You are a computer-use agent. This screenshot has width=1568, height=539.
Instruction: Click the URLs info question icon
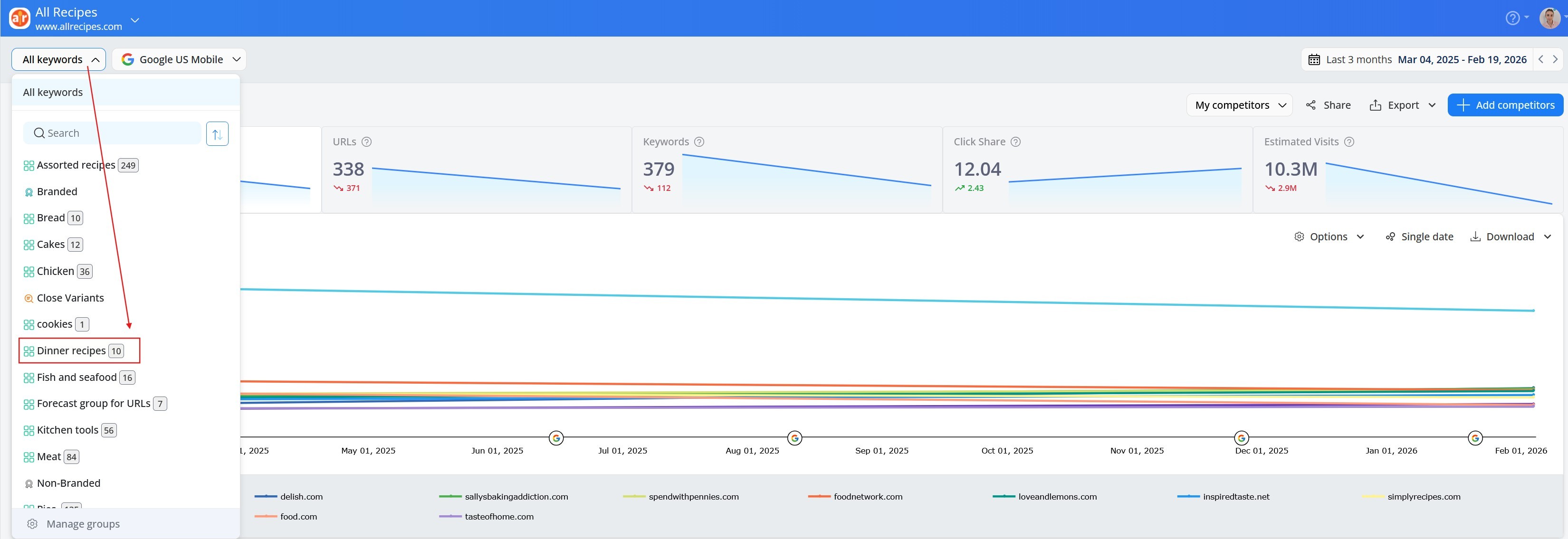click(366, 142)
